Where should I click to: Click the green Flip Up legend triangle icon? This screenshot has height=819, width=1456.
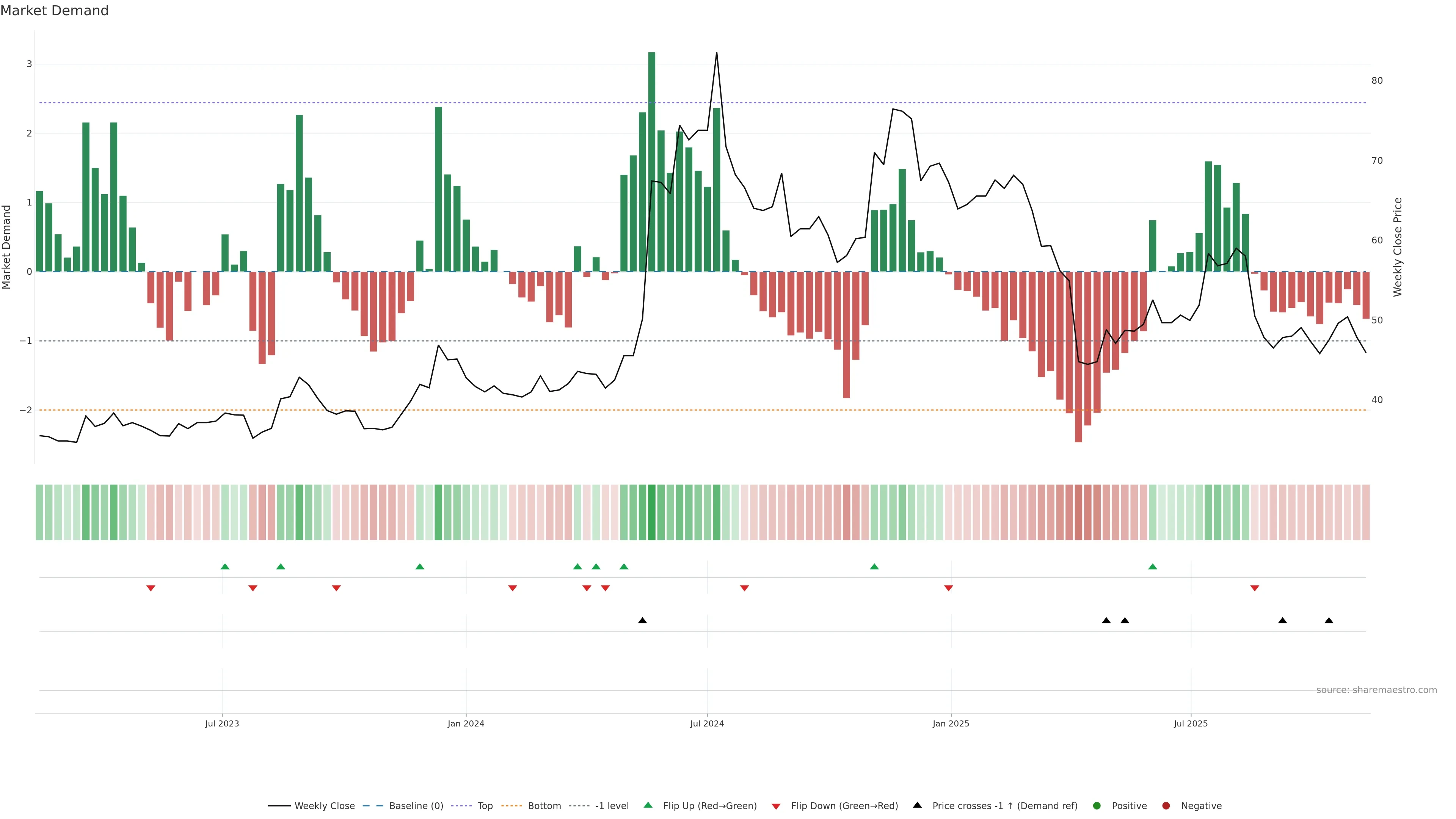pos(648,805)
